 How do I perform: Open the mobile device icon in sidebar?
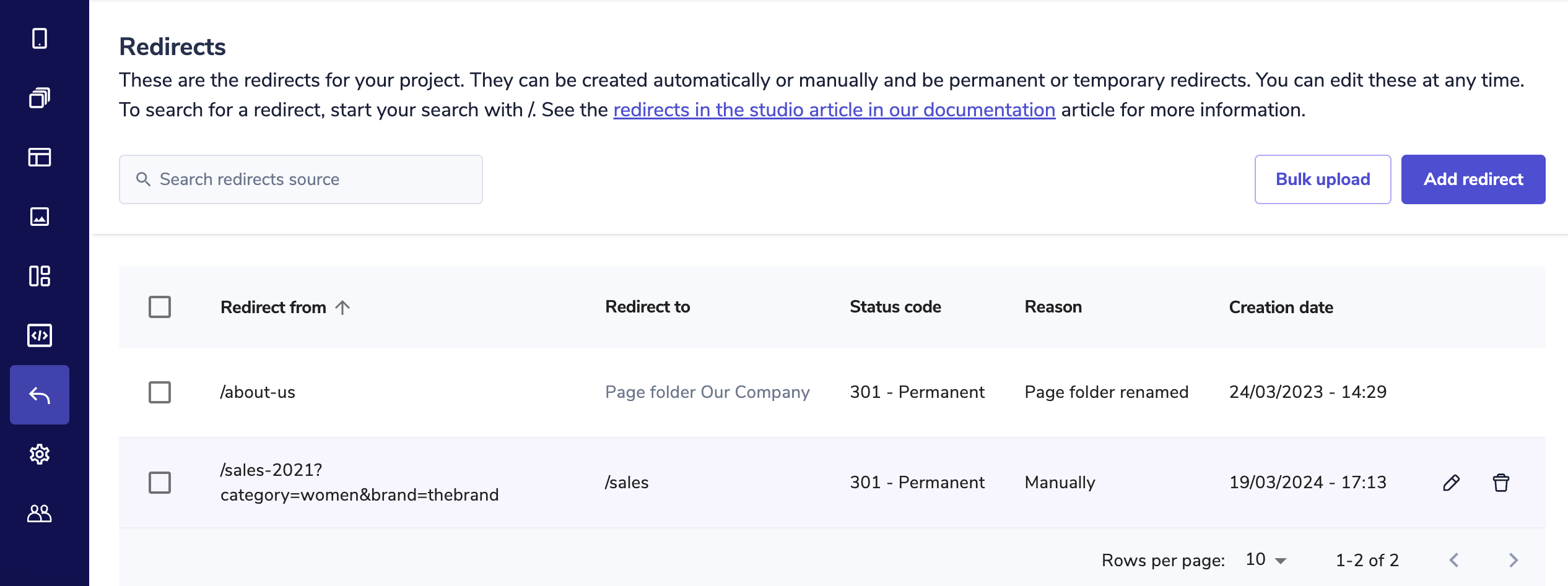40,38
